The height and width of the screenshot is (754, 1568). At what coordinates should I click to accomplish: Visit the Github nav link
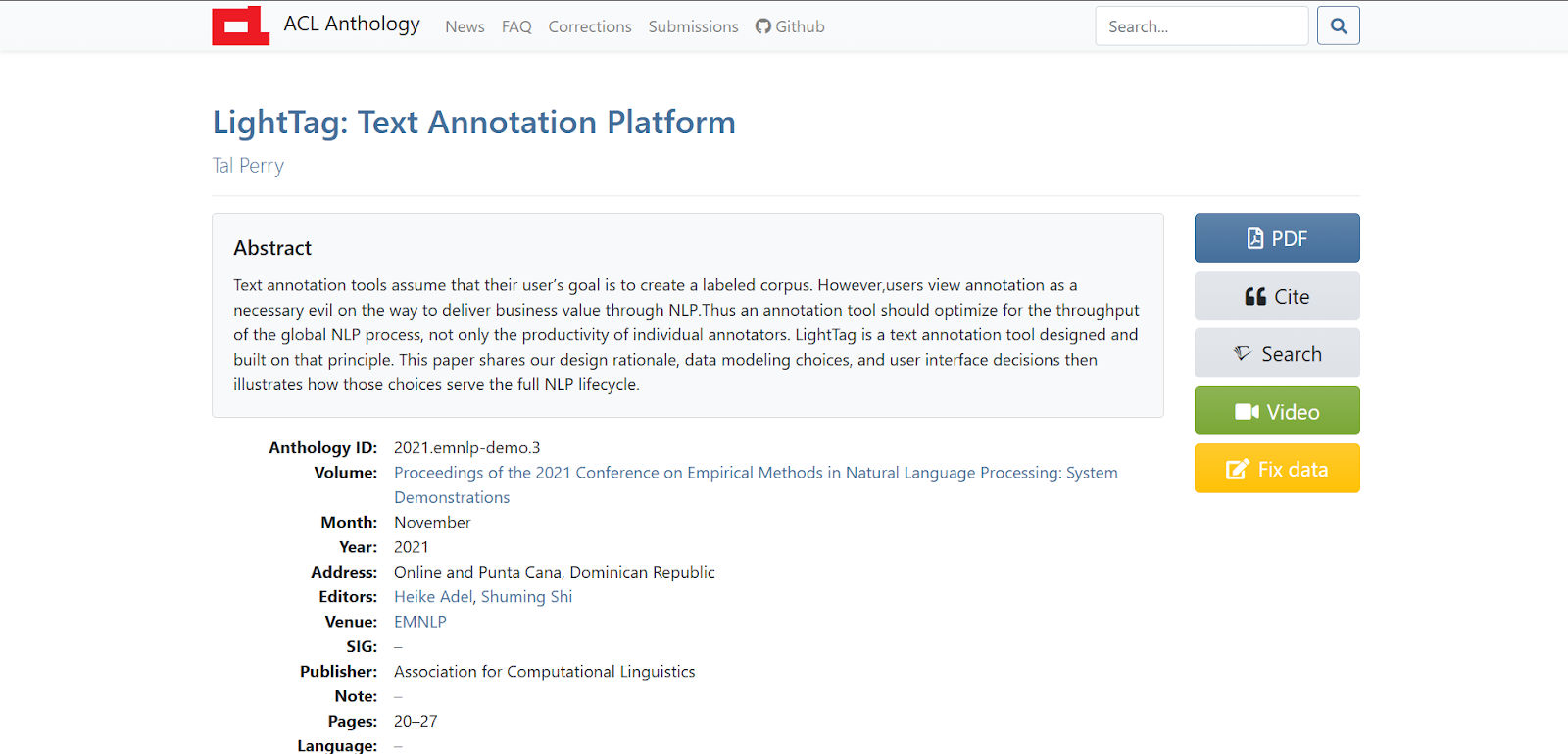point(790,26)
